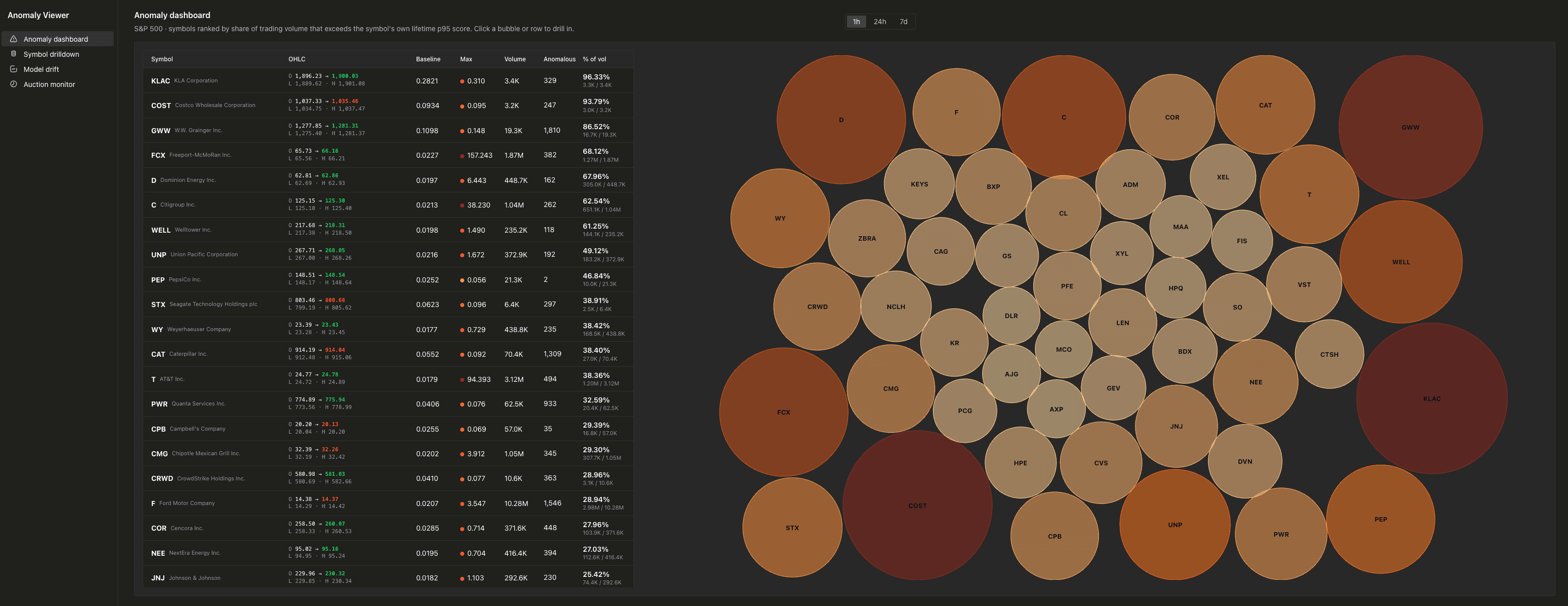
Task: Select the 1h time range
Action: (856, 22)
